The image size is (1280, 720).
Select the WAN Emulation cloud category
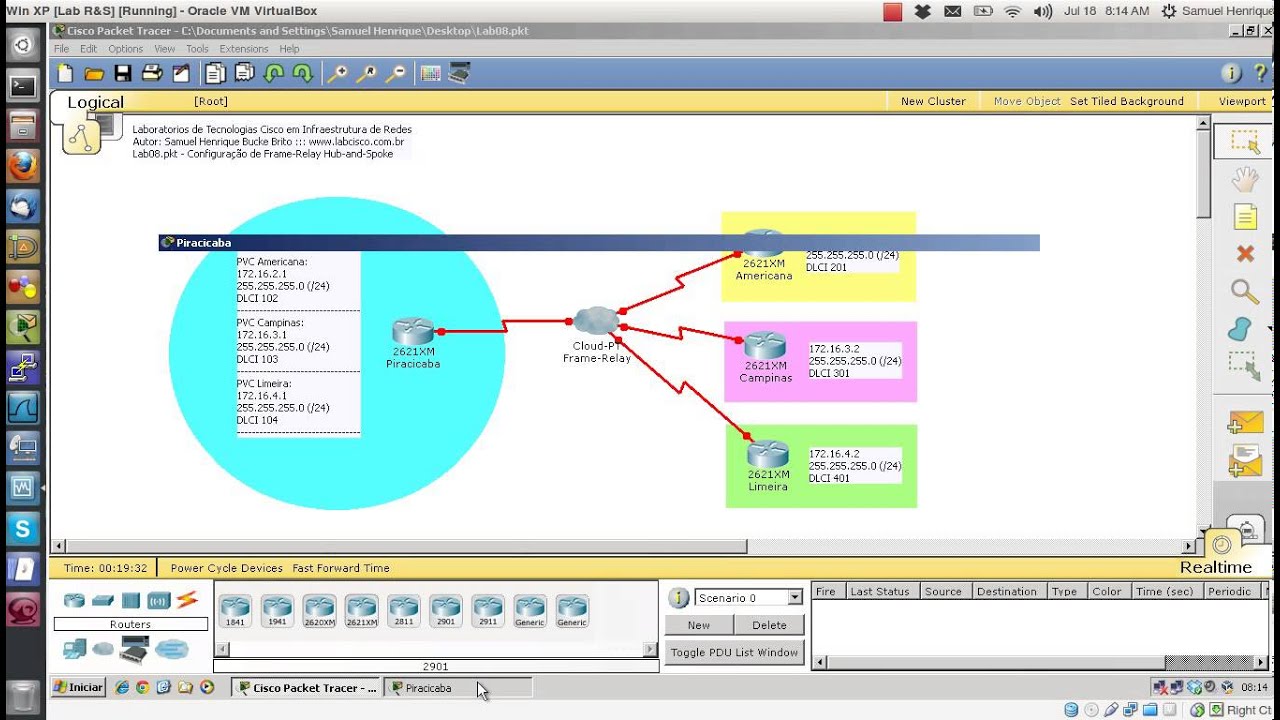[x=103, y=650]
